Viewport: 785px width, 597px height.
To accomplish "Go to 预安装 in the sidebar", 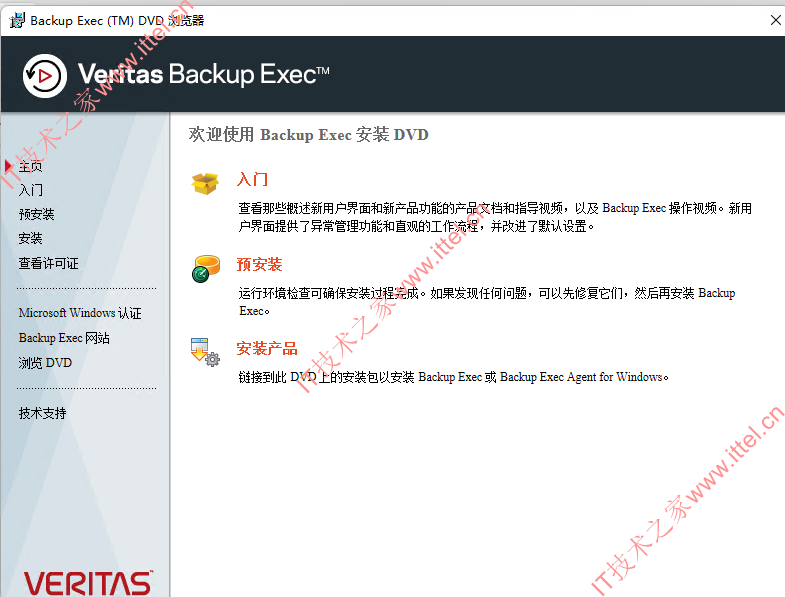I will tap(36, 214).
